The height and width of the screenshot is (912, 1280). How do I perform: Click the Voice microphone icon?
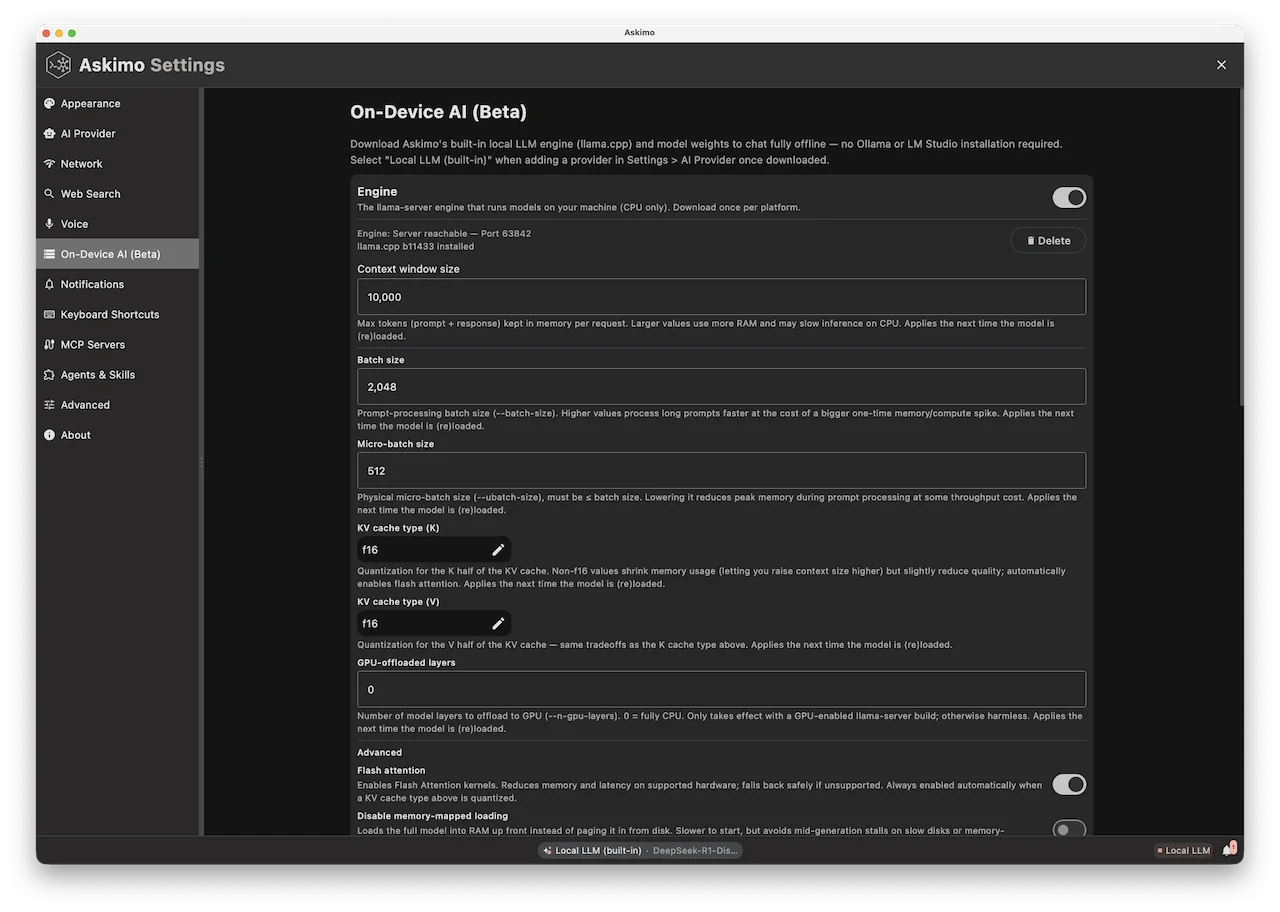pyautogui.click(x=50, y=224)
